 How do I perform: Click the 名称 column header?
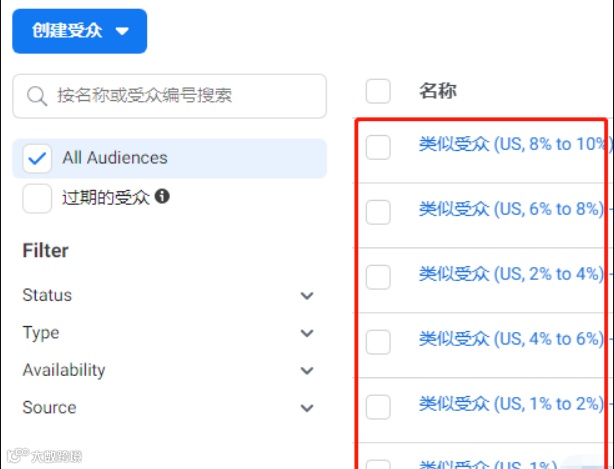[x=438, y=91]
